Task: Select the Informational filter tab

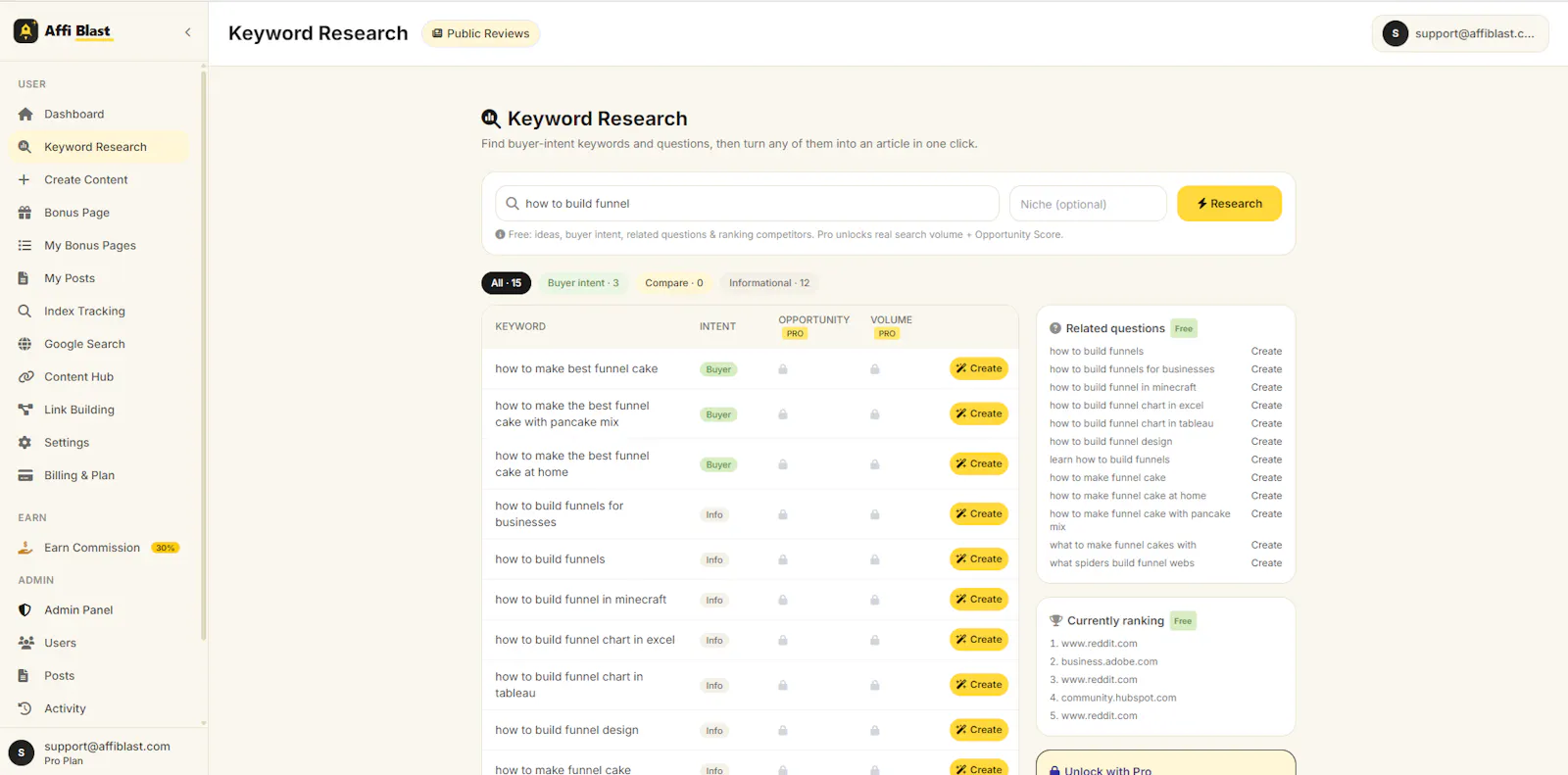Action: coord(769,283)
